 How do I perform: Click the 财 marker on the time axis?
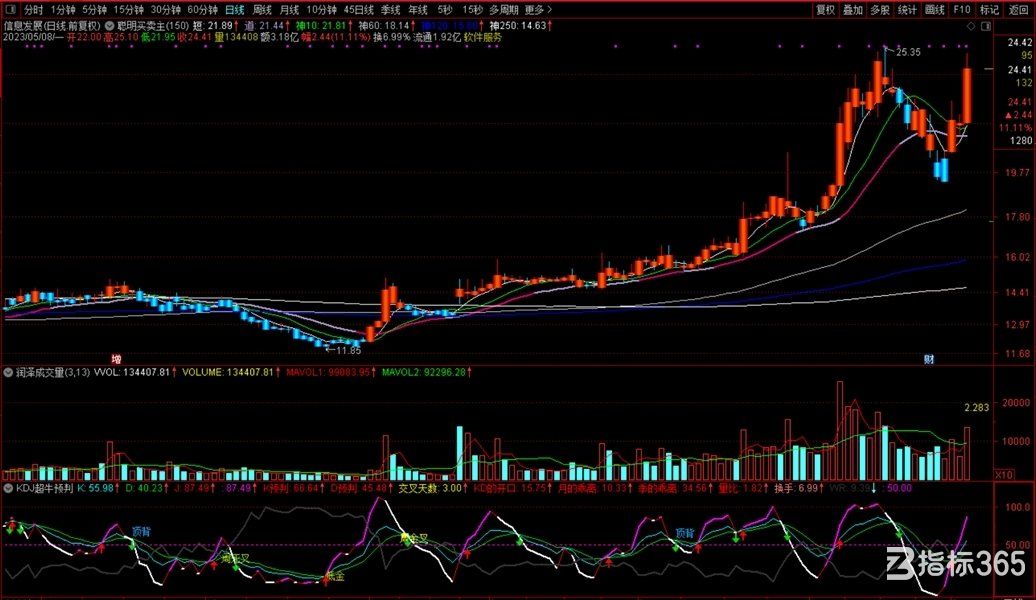tap(929, 359)
